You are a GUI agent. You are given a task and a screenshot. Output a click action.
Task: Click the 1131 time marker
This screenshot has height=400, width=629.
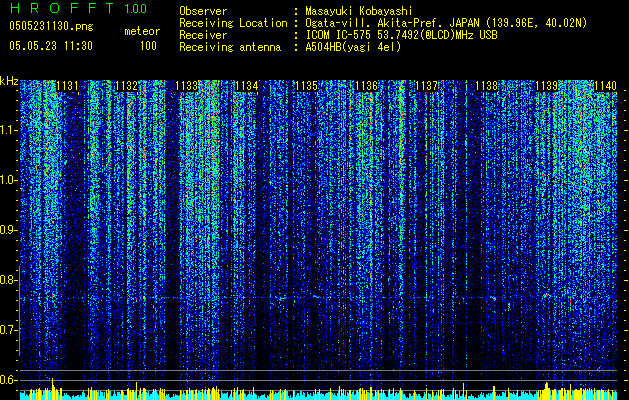click(x=67, y=86)
